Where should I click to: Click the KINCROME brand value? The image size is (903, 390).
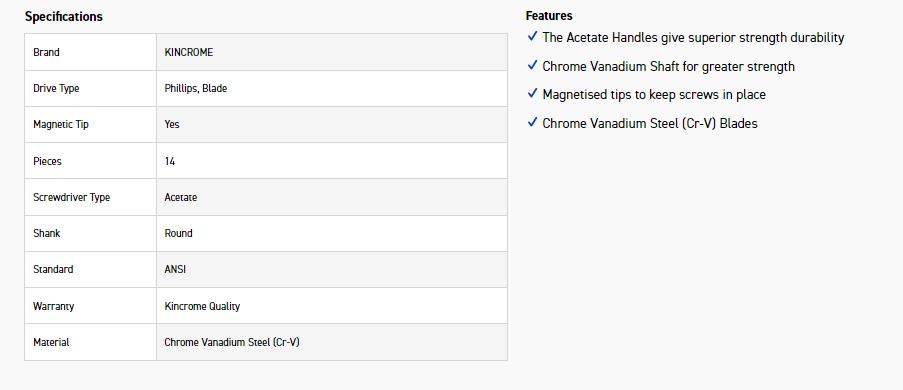(188, 52)
